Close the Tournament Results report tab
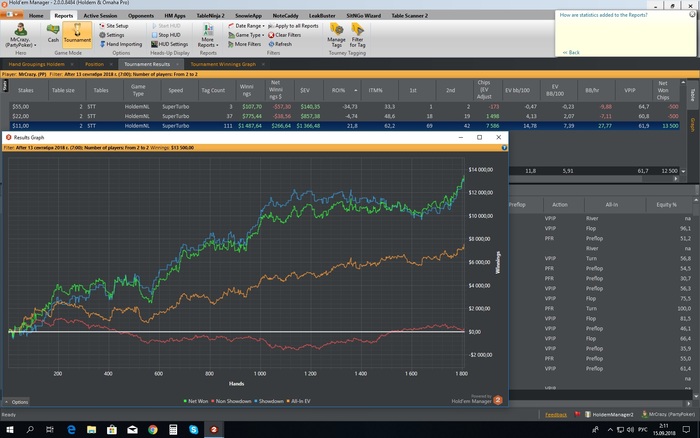Screen dimensions: 700x438 coord(177,64)
